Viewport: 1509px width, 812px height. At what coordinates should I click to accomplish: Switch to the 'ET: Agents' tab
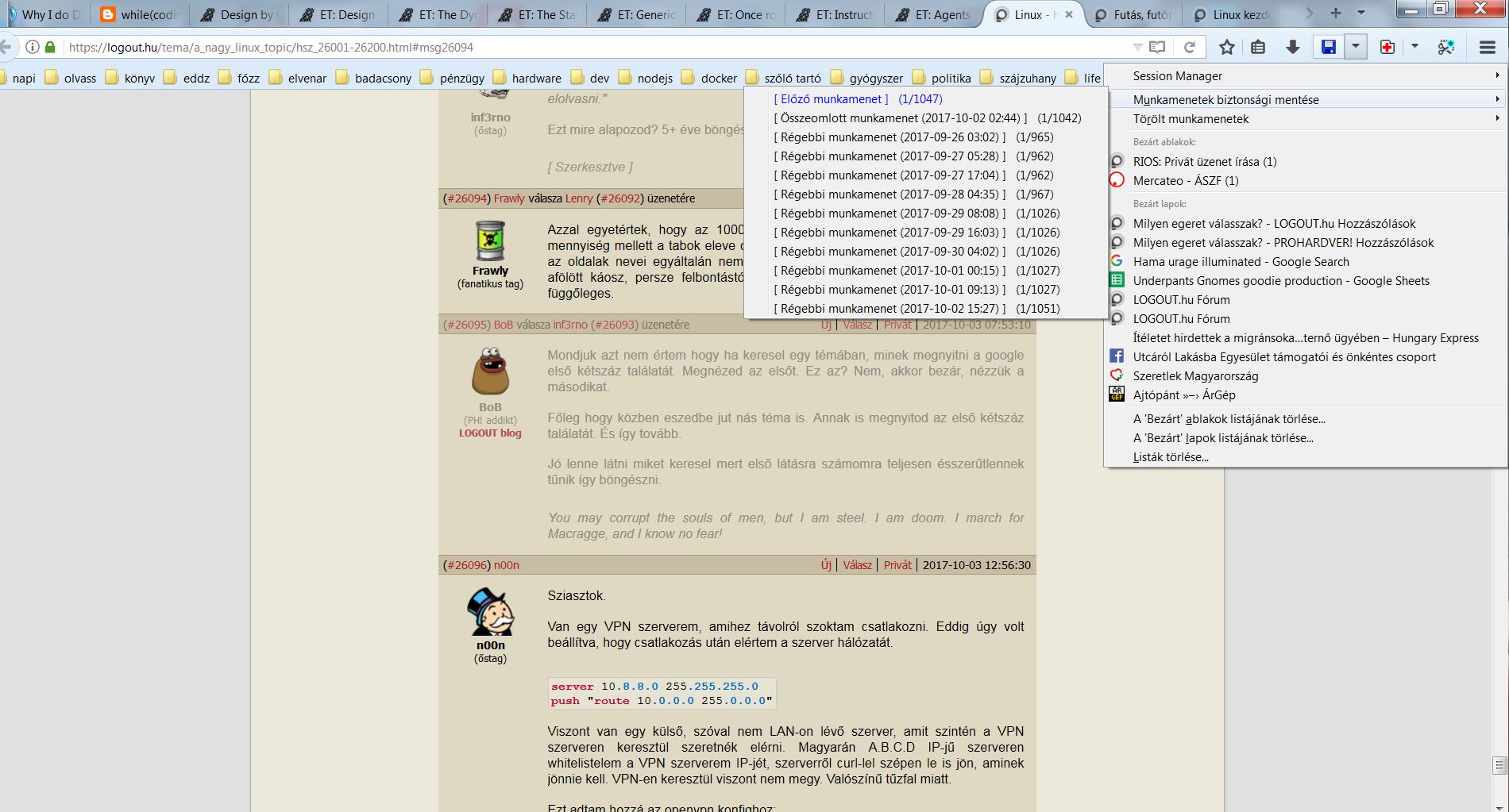(933, 14)
